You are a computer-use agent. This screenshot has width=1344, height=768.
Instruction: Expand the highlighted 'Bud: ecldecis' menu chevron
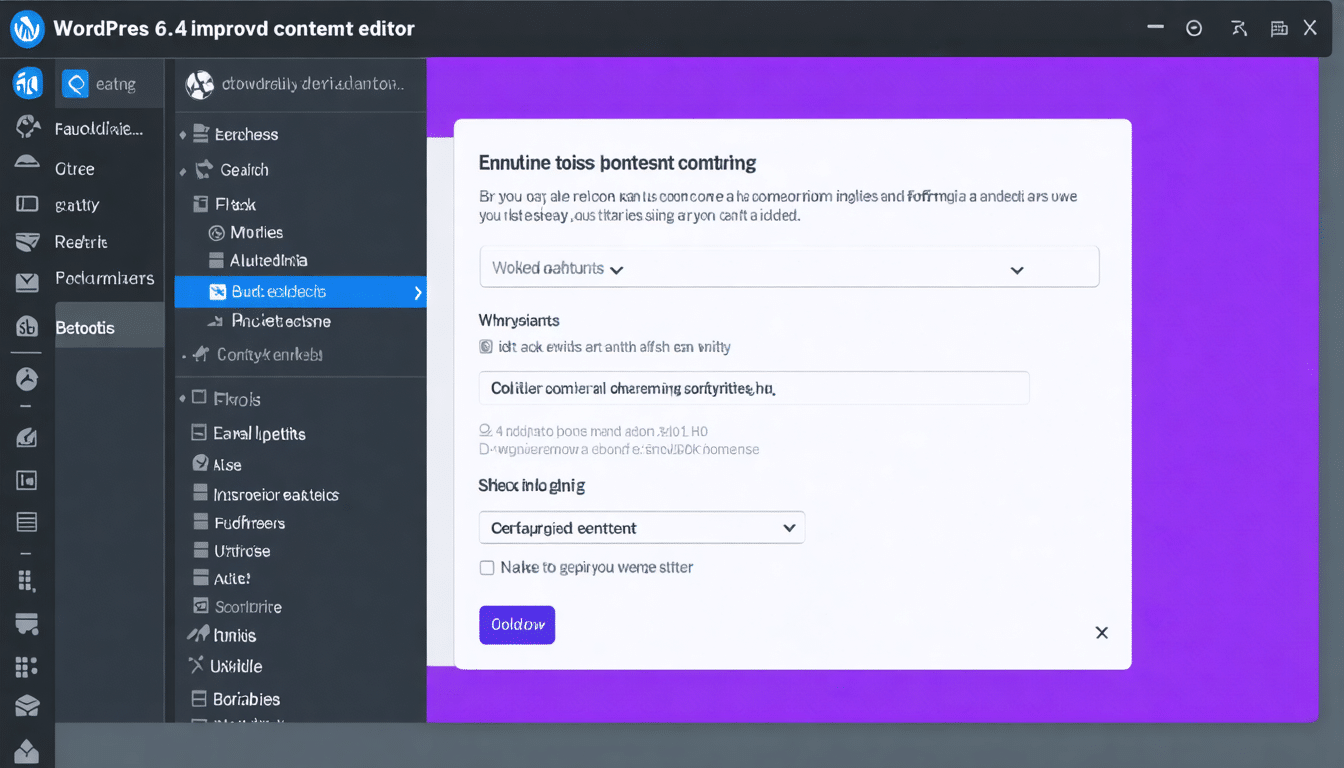coord(418,290)
